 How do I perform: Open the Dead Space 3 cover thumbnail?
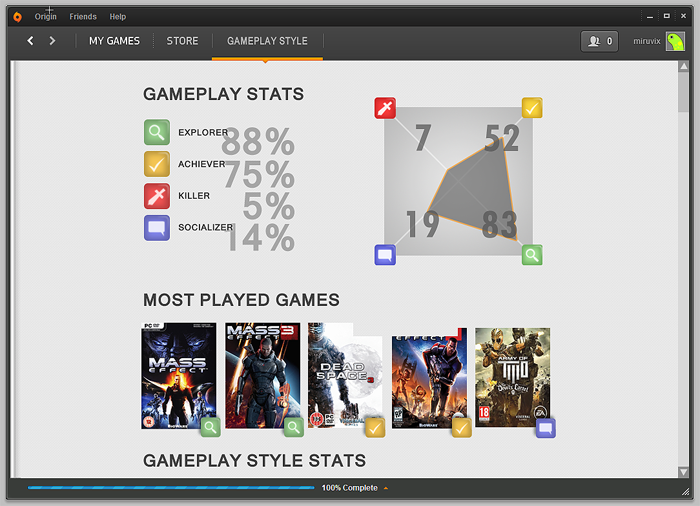[x=345, y=376]
